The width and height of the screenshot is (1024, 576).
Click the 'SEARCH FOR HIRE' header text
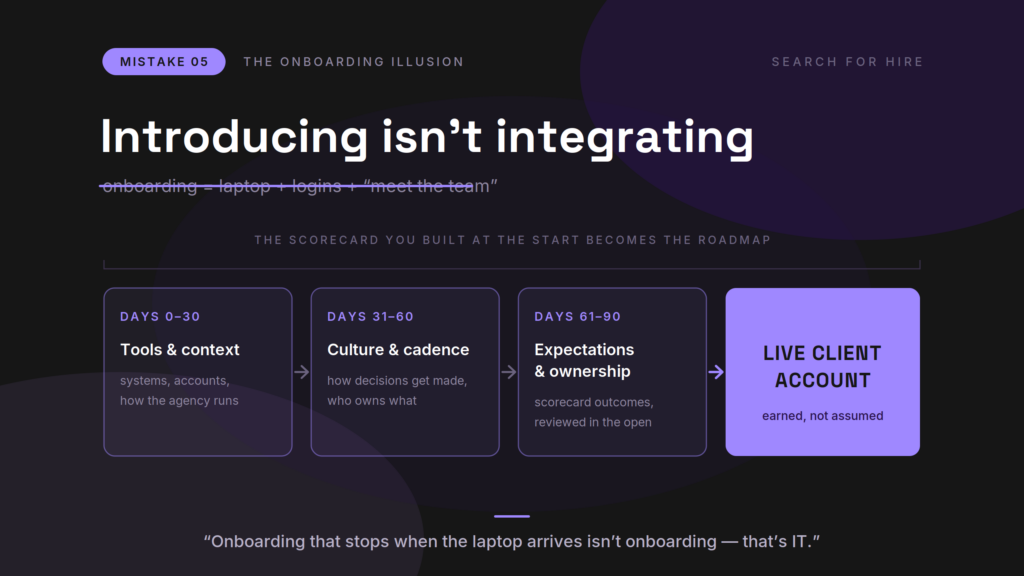(847, 61)
